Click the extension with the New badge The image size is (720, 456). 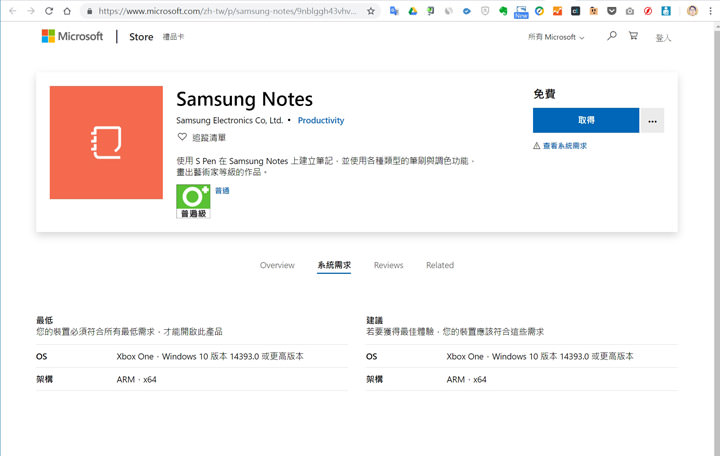tap(521, 11)
